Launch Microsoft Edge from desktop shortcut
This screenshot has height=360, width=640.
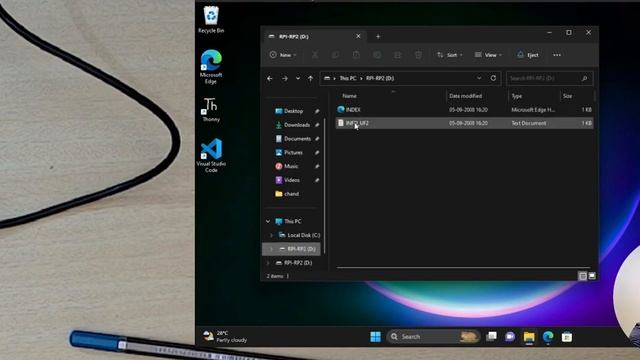click(211, 67)
